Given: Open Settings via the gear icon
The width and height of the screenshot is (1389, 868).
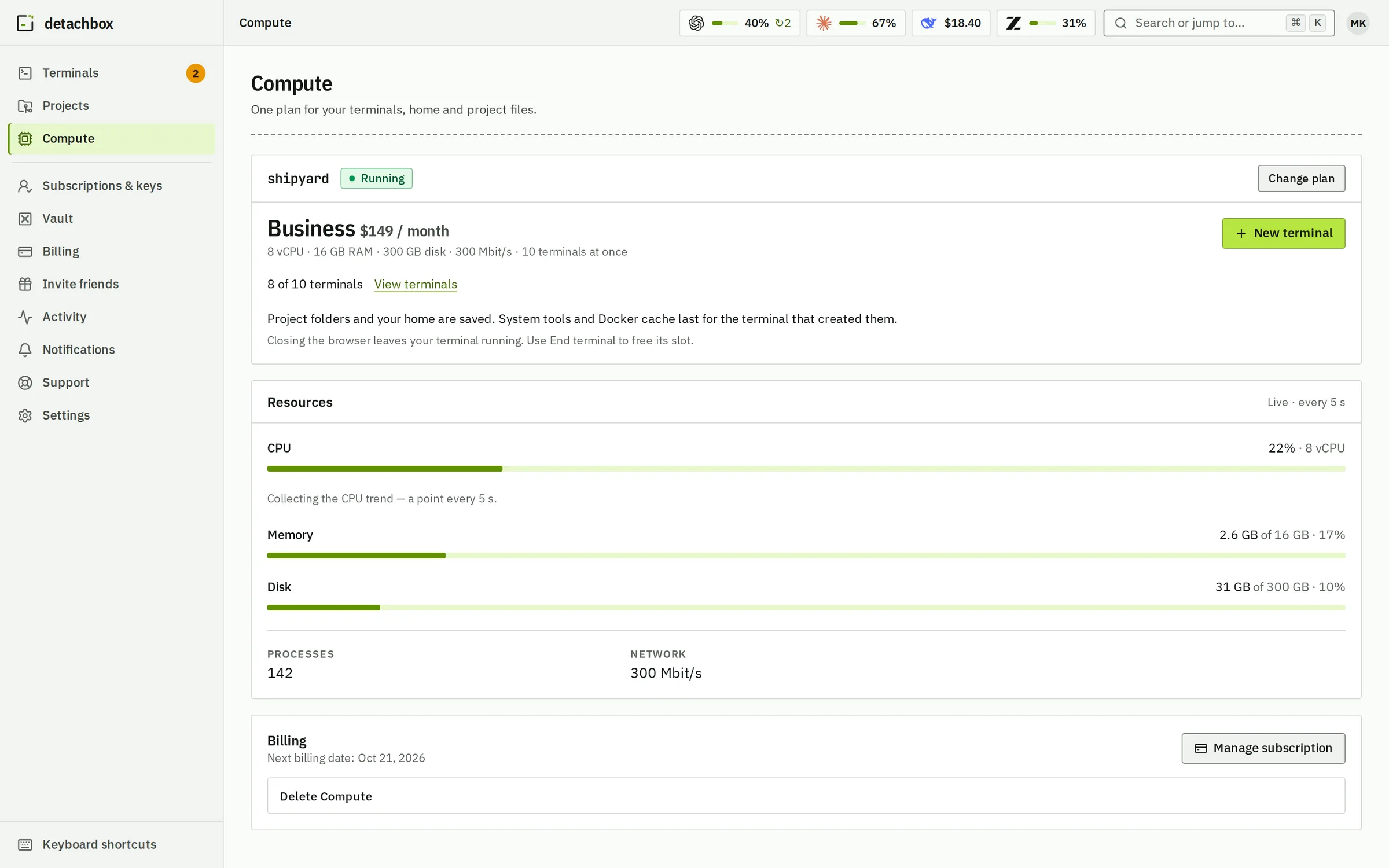Looking at the screenshot, I should pyautogui.click(x=25, y=415).
